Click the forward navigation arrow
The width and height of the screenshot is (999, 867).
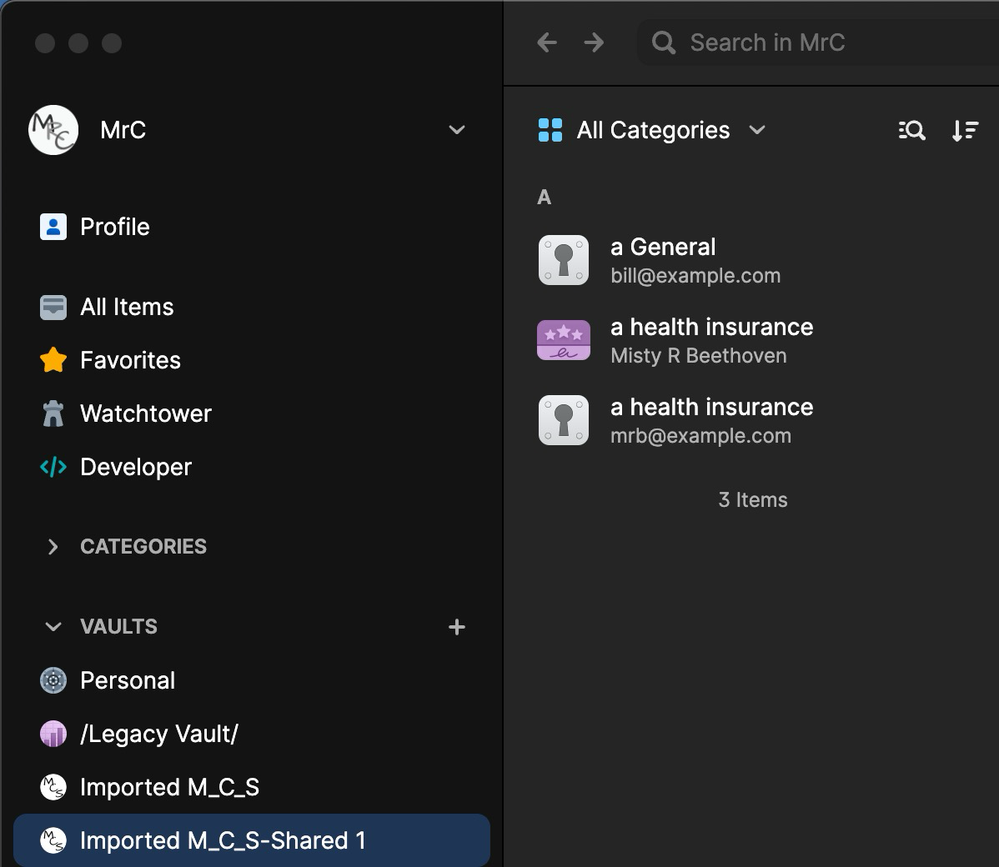pos(594,42)
